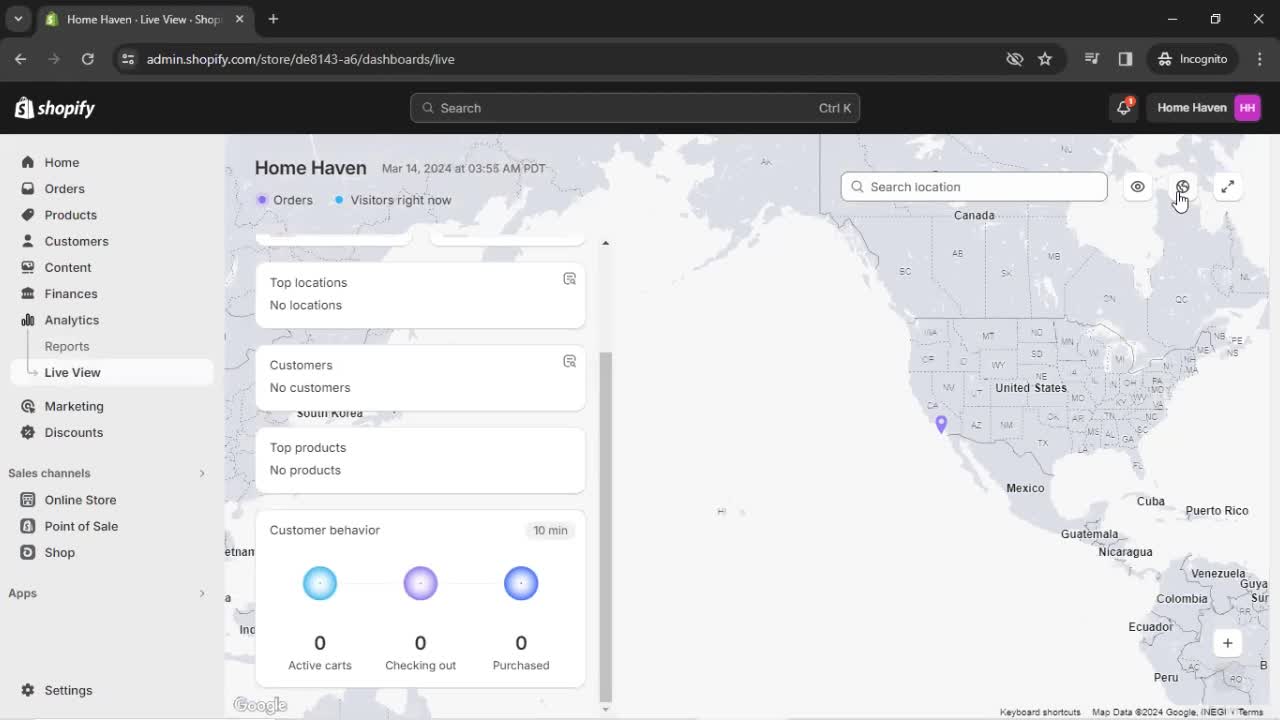Open Customers in sidebar
This screenshot has height=720, width=1280.
coord(76,241)
